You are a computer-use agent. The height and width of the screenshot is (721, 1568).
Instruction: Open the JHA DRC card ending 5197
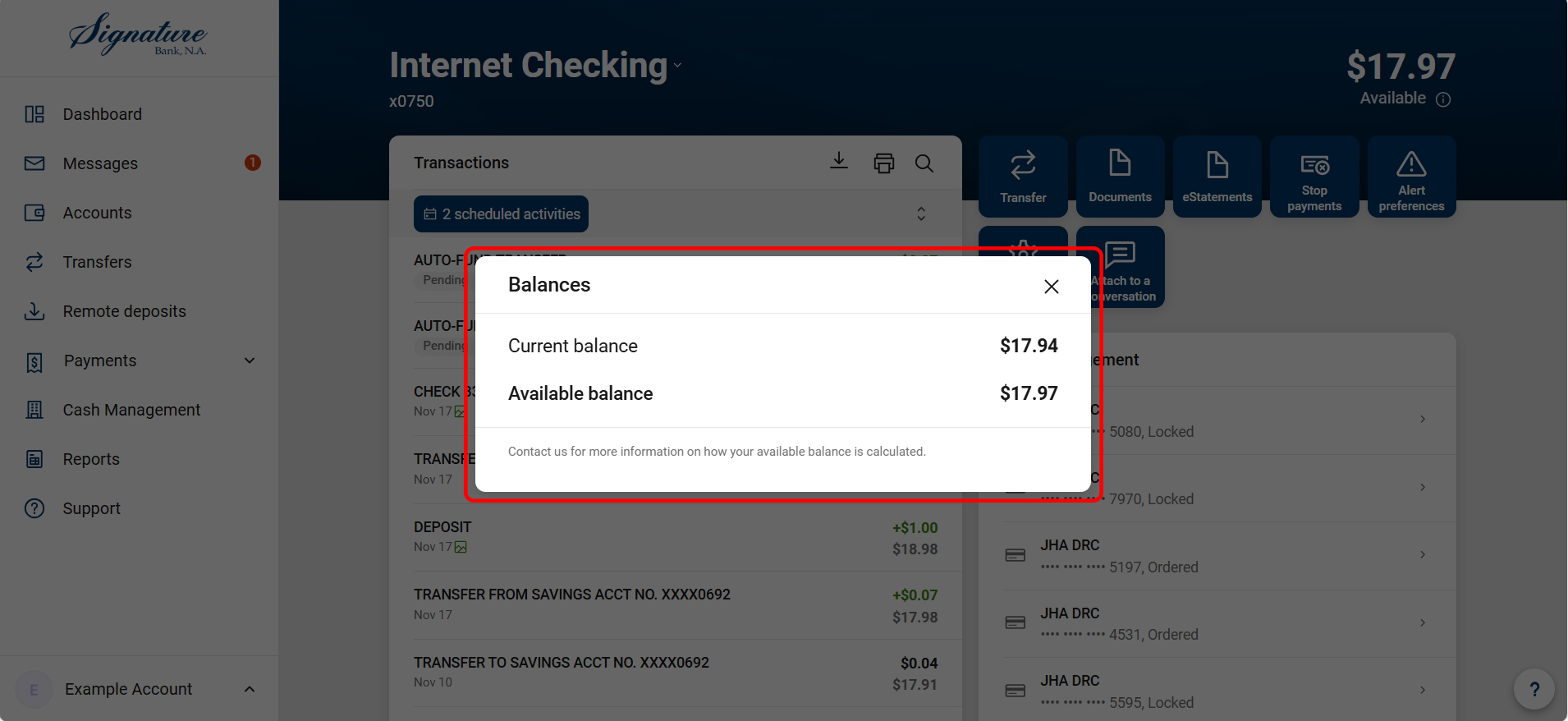coord(1215,556)
